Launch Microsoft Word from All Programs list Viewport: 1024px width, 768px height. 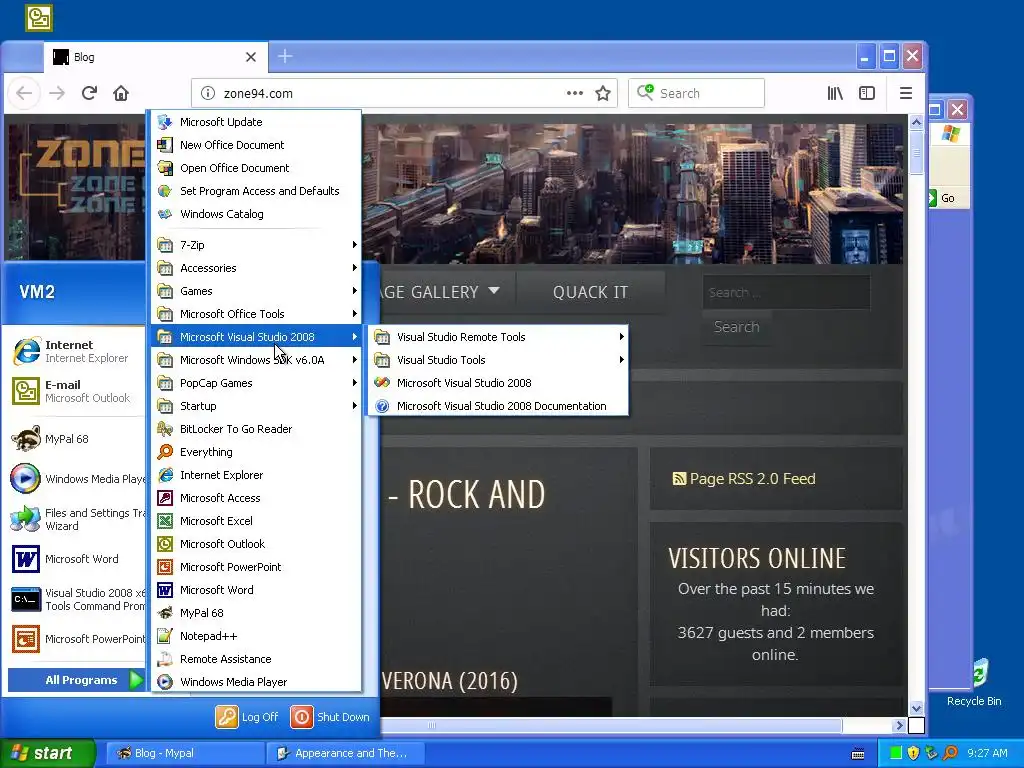pyautogui.click(x=256, y=590)
